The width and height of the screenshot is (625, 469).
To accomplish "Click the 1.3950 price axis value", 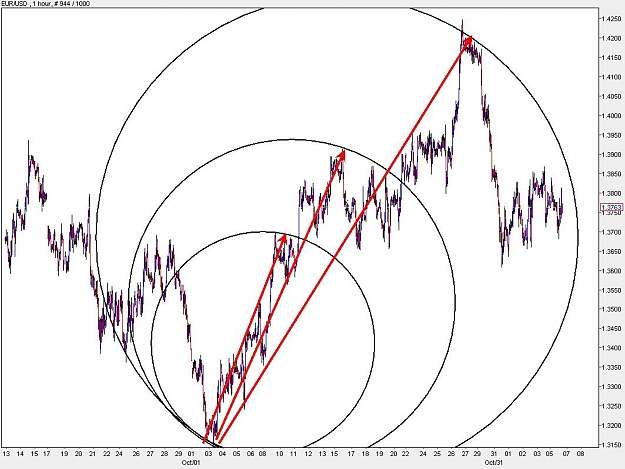I will 611,135.
